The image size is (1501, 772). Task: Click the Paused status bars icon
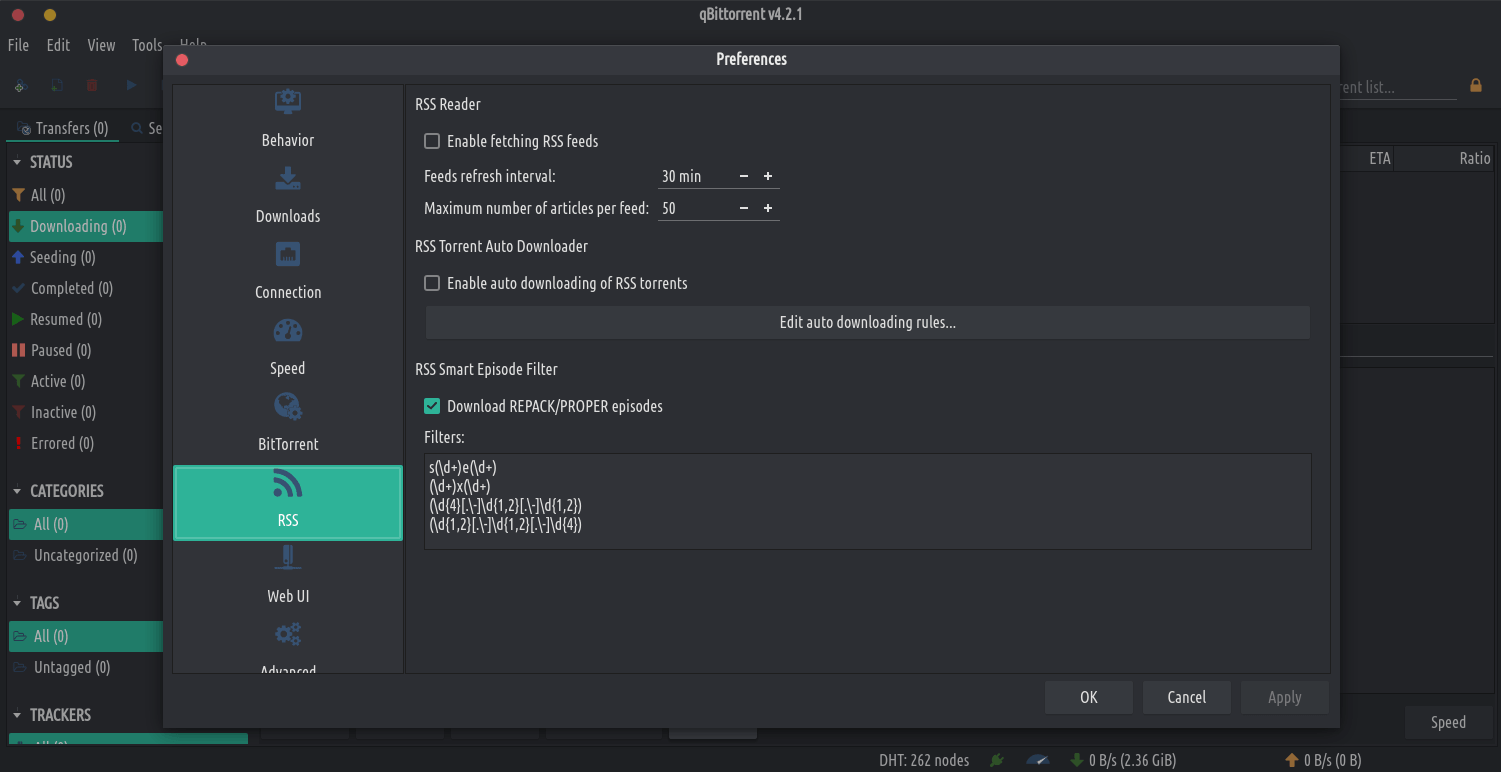tap(18, 350)
